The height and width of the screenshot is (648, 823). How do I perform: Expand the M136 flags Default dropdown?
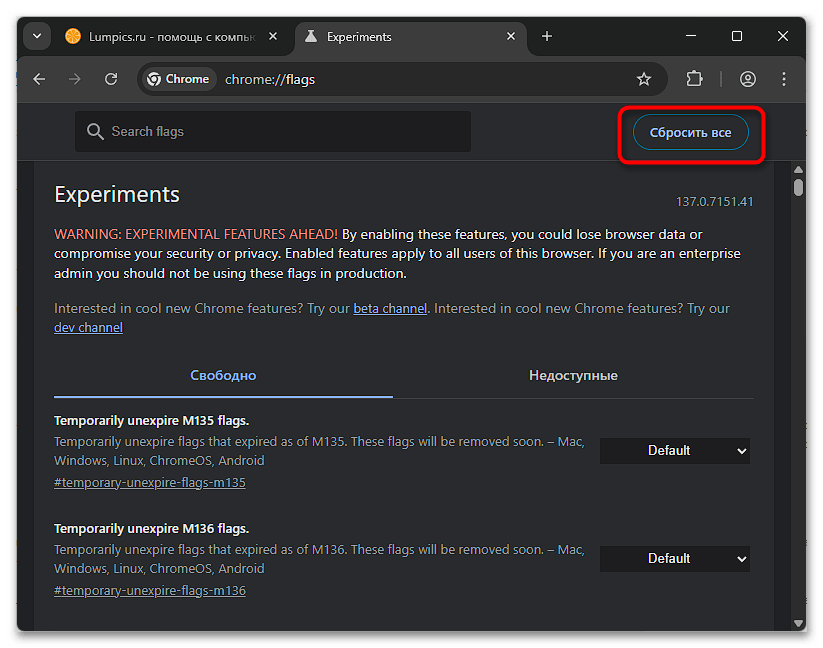click(x=674, y=559)
